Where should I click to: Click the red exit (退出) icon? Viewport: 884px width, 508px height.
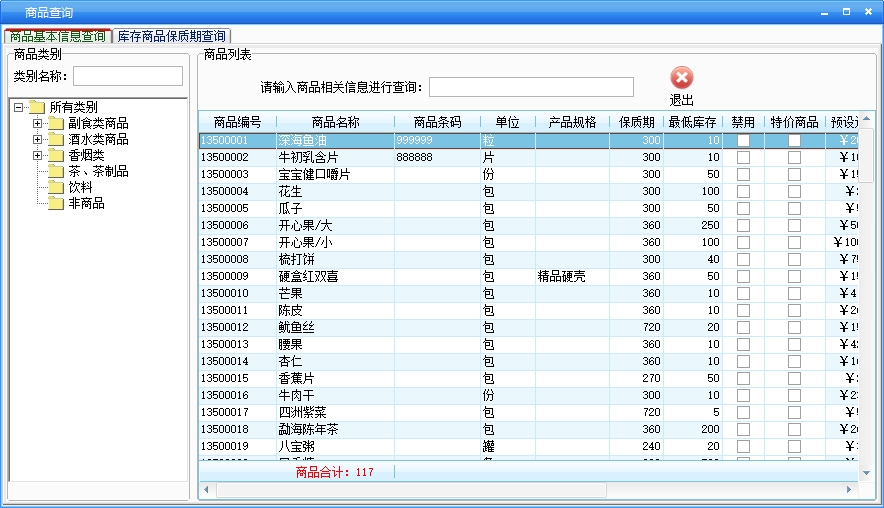[x=681, y=78]
